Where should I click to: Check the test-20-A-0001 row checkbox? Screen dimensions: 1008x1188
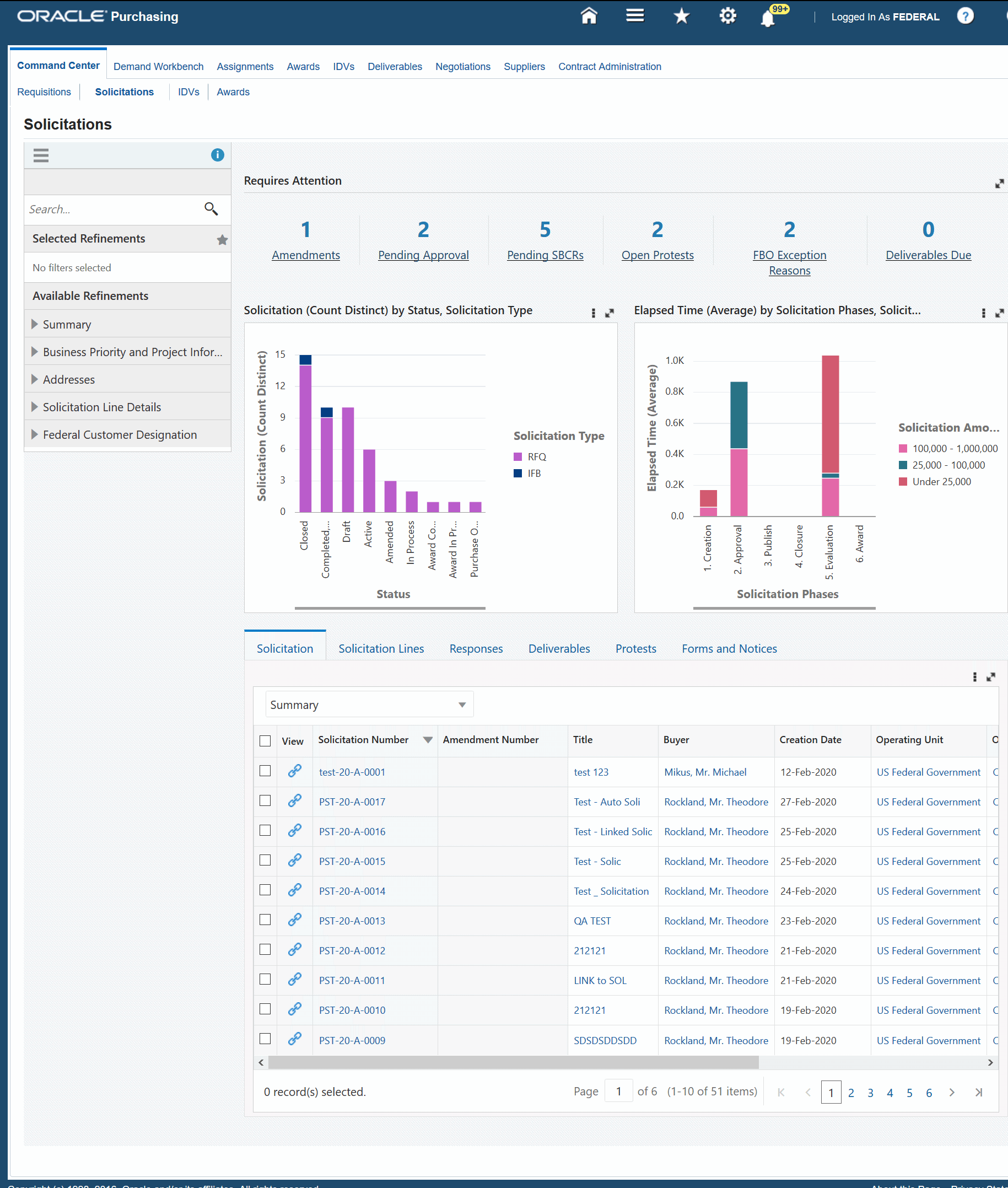pyautogui.click(x=265, y=770)
